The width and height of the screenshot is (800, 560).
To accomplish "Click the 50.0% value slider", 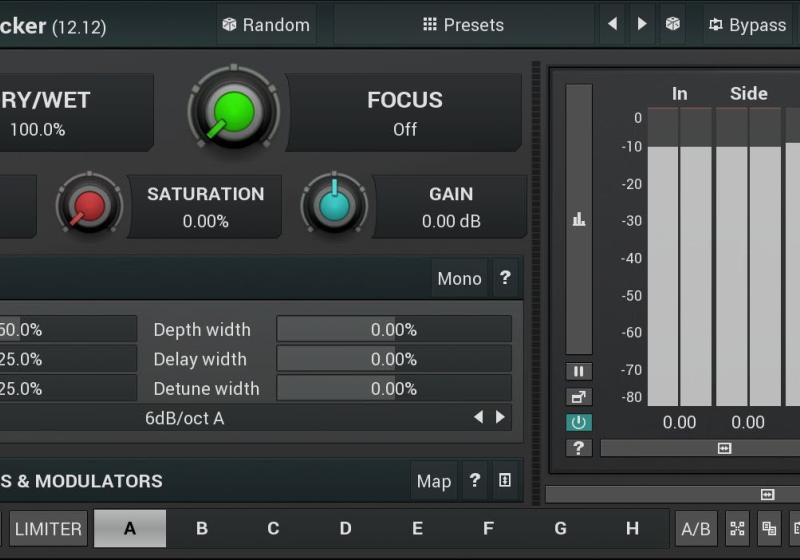I will [68, 329].
